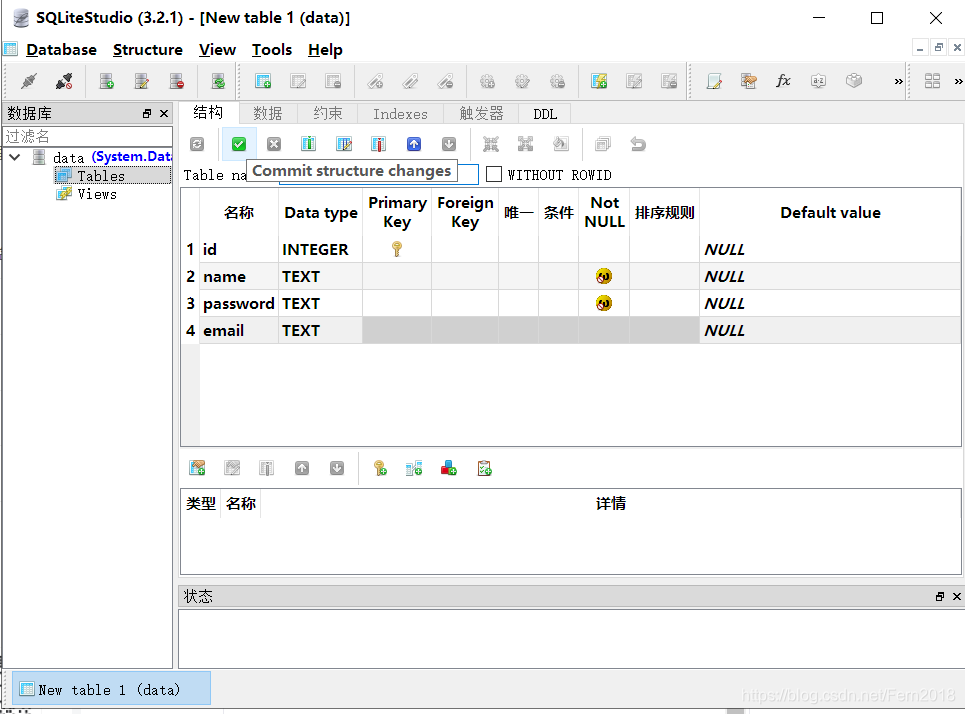Click the Default value column header
The height and width of the screenshot is (714, 965).
[x=830, y=212]
